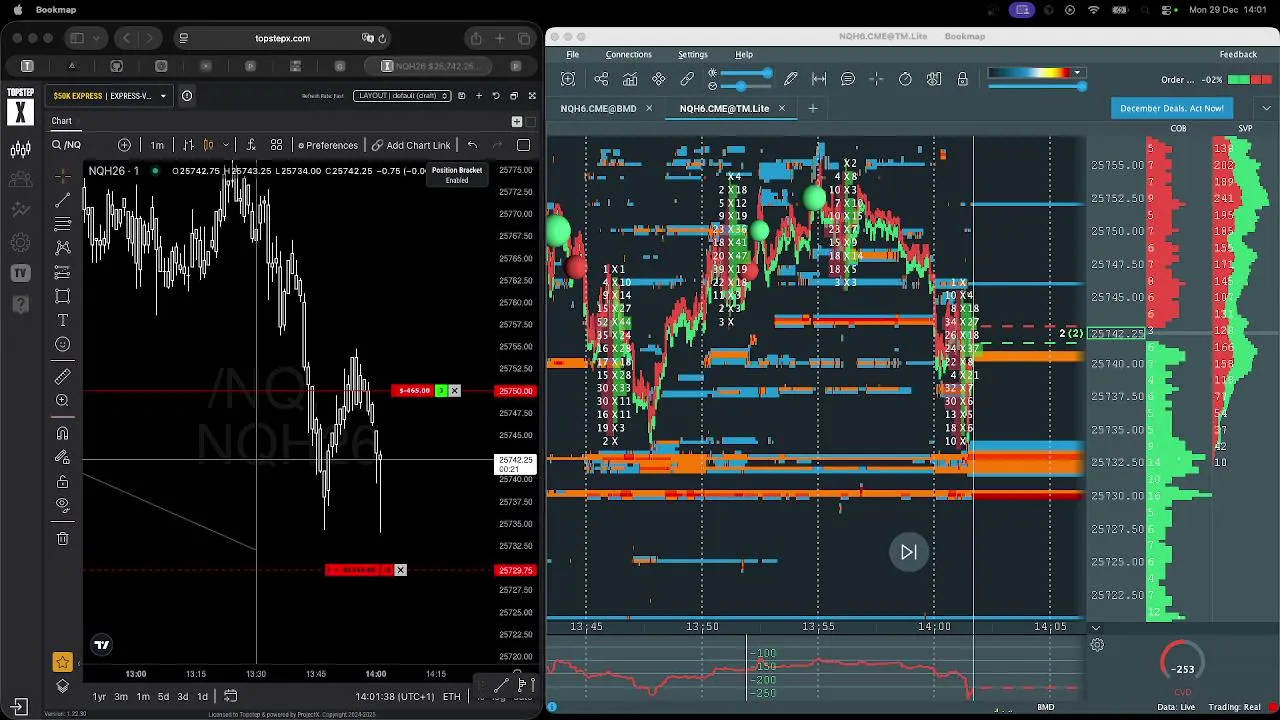Select the zoom in tool
The width and height of the screenshot is (1280, 720).
pyautogui.click(x=62, y=400)
